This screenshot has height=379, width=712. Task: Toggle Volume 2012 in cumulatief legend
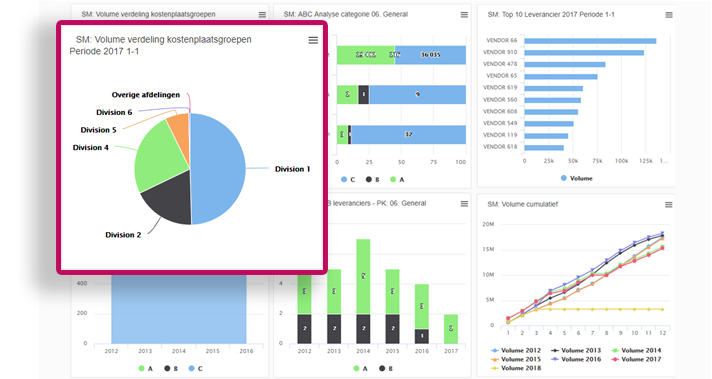(x=516, y=350)
